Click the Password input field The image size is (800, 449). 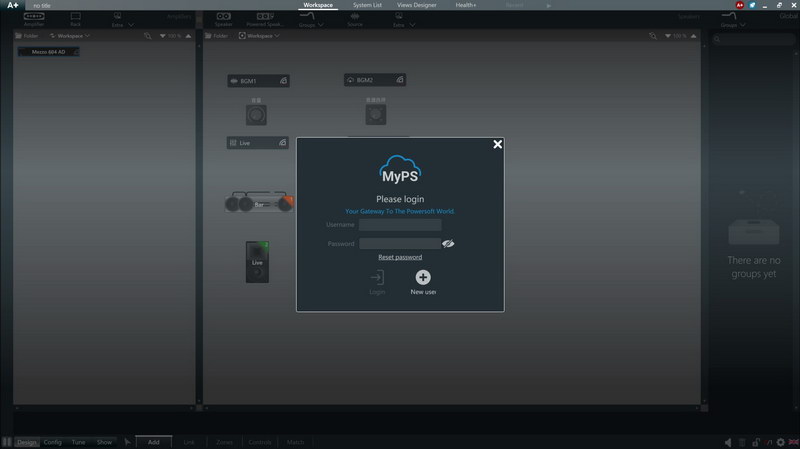point(399,243)
